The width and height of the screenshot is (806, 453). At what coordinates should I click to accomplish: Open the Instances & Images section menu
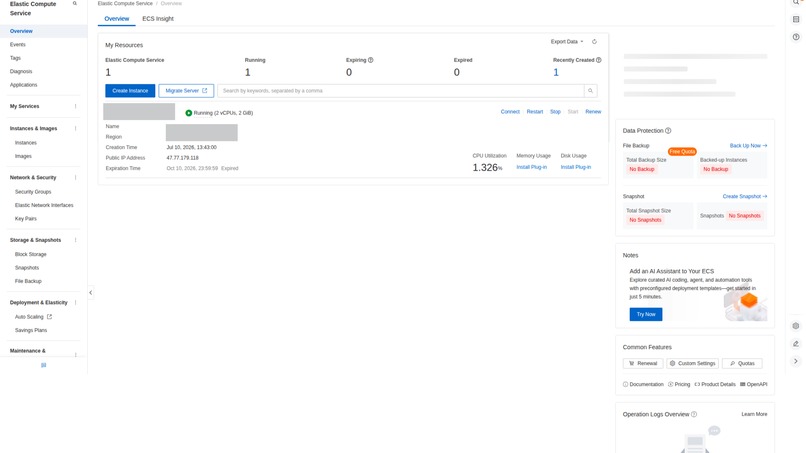76,129
